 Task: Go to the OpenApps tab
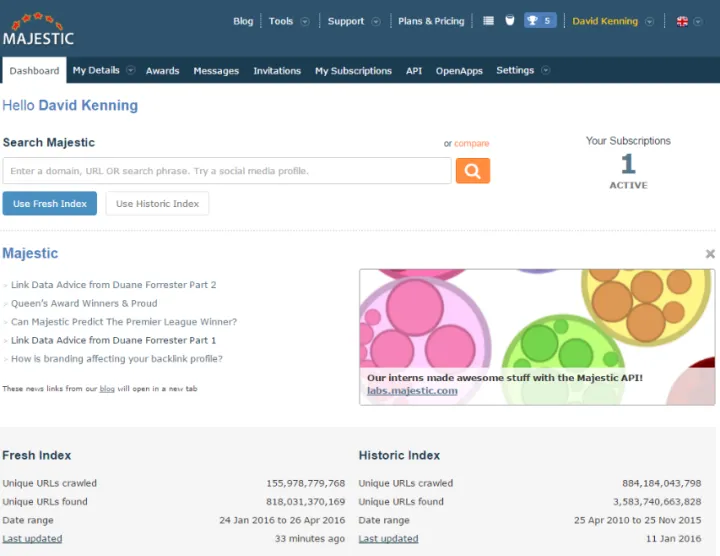tap(459, 71)
